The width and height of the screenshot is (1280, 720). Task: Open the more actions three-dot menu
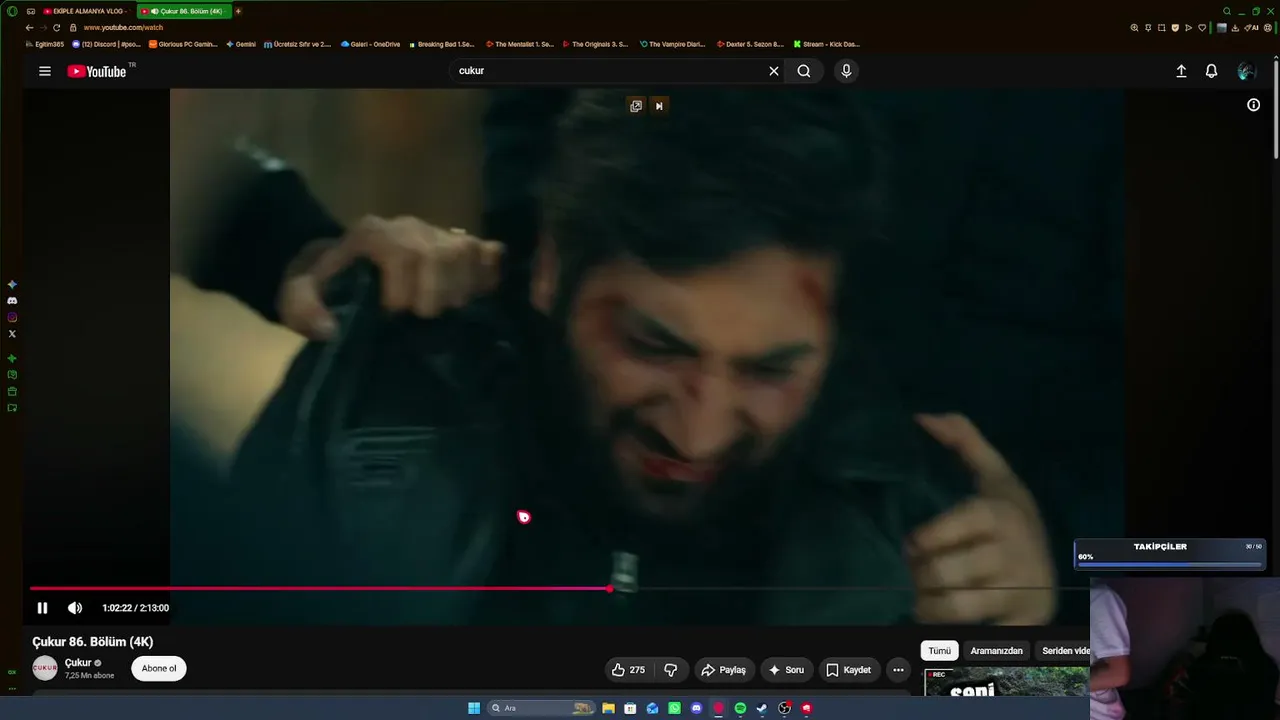click(898, 670)
